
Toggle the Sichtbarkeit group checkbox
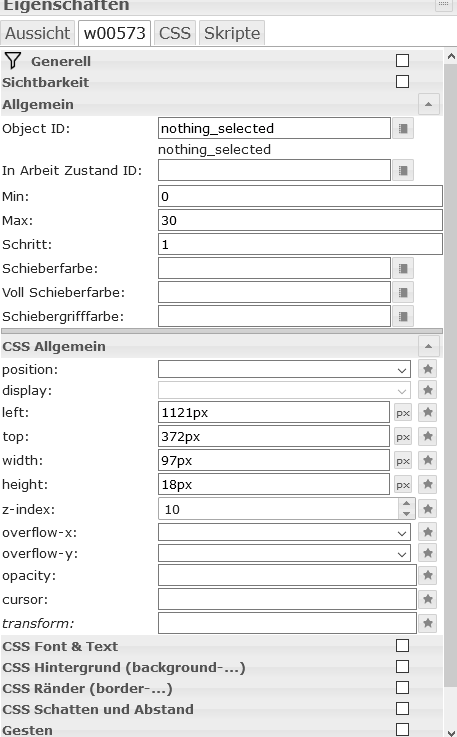click(402, 82)
